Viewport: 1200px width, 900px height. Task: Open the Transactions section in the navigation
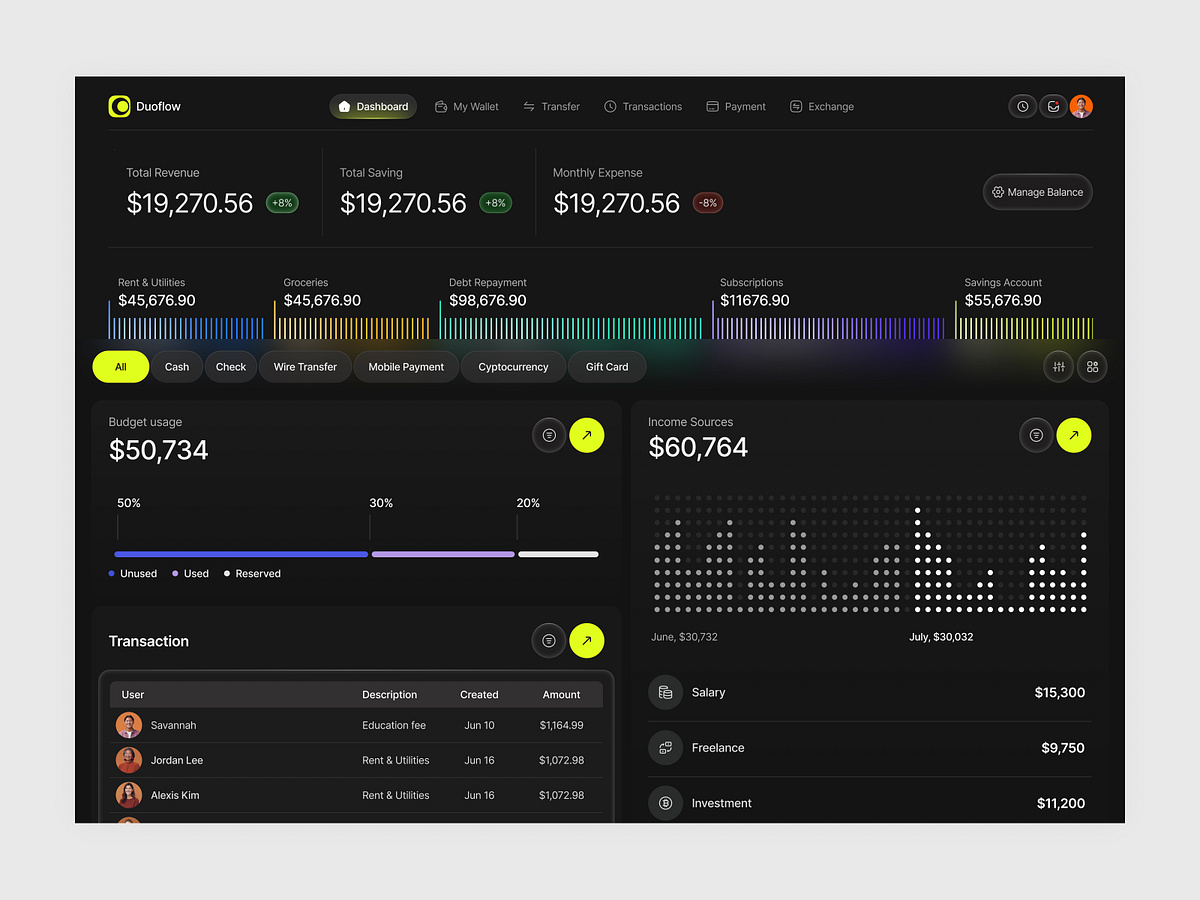point(643,106)
